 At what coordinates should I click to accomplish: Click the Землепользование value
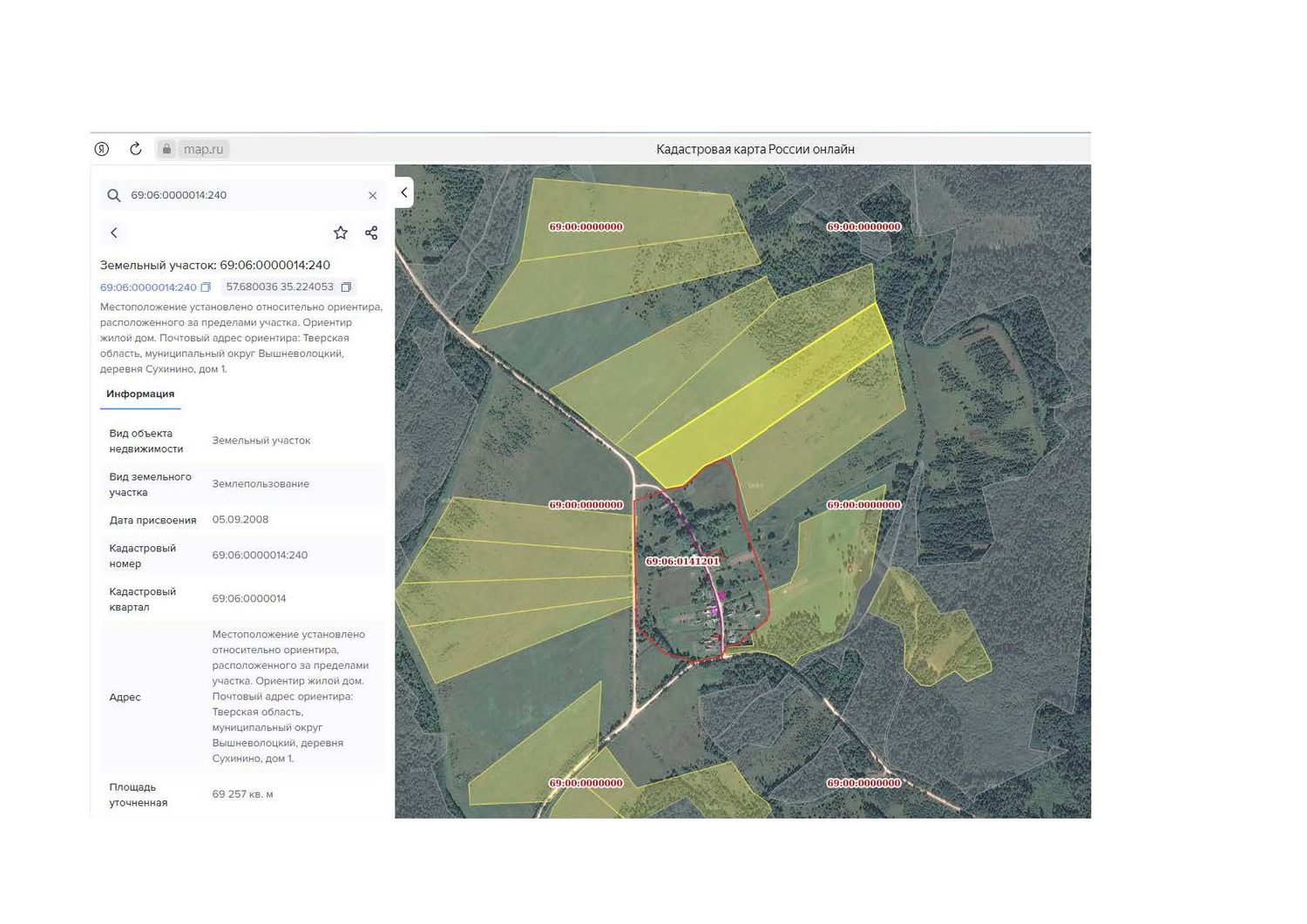coord(261,483)
